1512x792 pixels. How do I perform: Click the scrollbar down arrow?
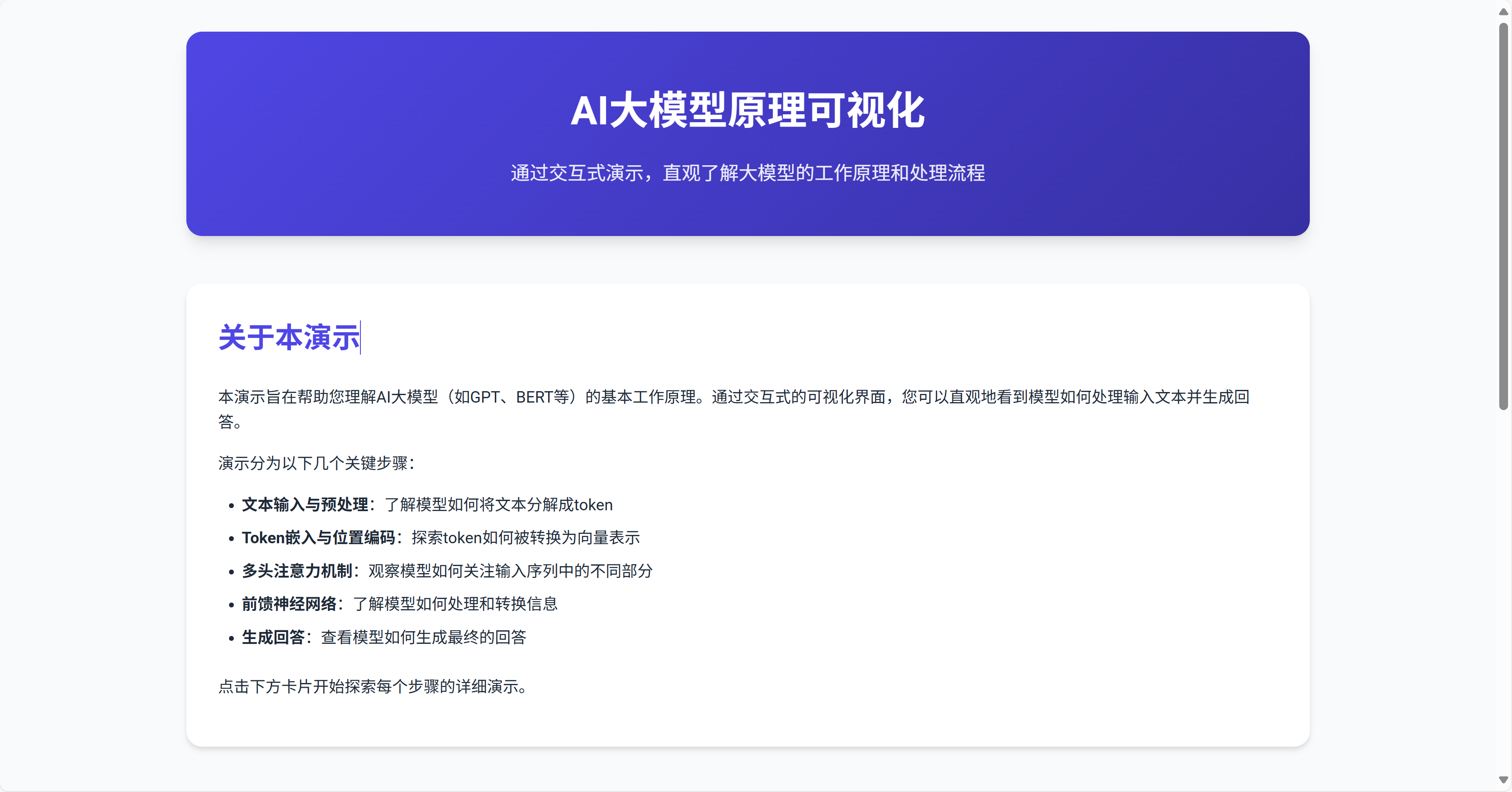(x=1503, y=780)
